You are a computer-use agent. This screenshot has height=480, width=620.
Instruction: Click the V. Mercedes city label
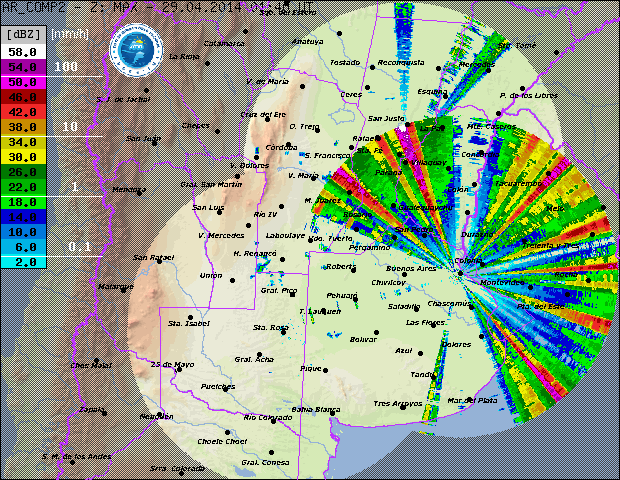(x=221, y=235)
